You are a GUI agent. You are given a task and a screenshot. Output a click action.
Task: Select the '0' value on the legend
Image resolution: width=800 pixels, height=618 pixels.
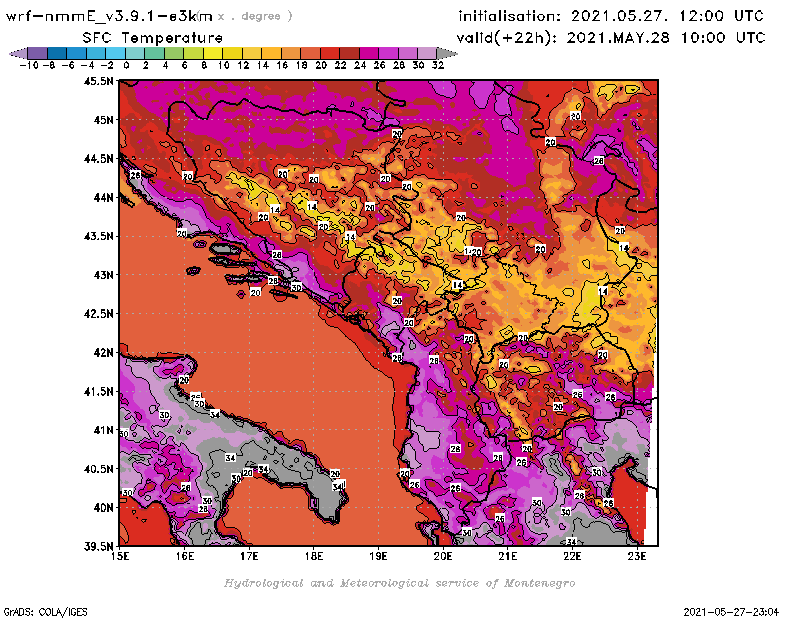pyautogui.click(x=126, y=65)
